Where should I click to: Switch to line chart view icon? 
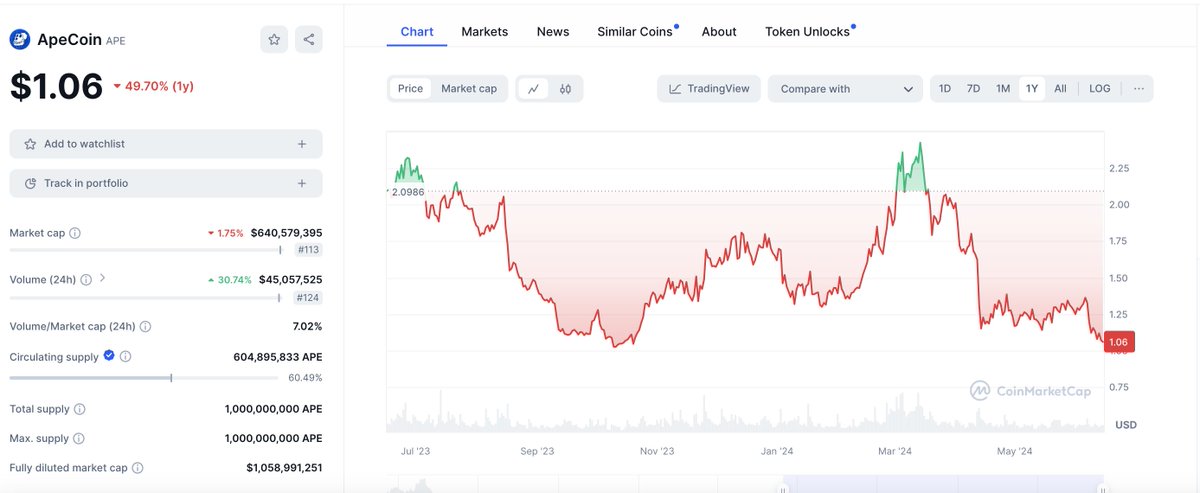tap(534, 89)
